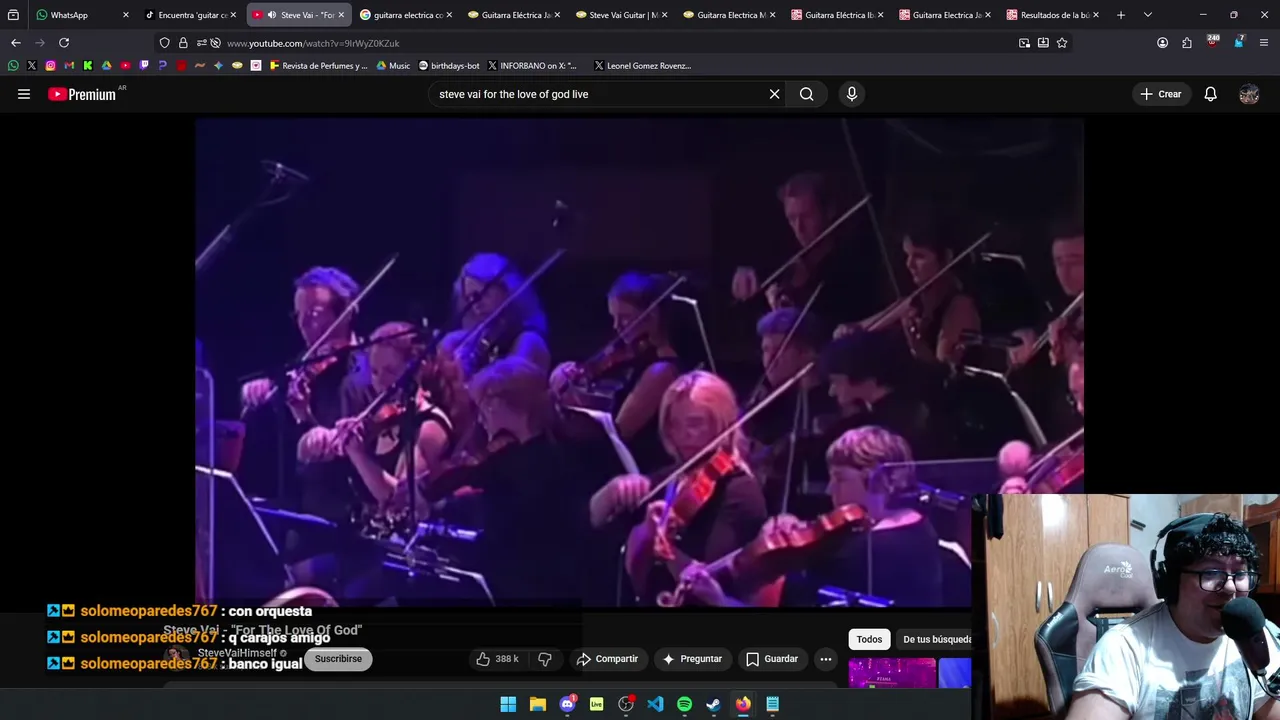Open Steam from the taskbar

(713, 704)
